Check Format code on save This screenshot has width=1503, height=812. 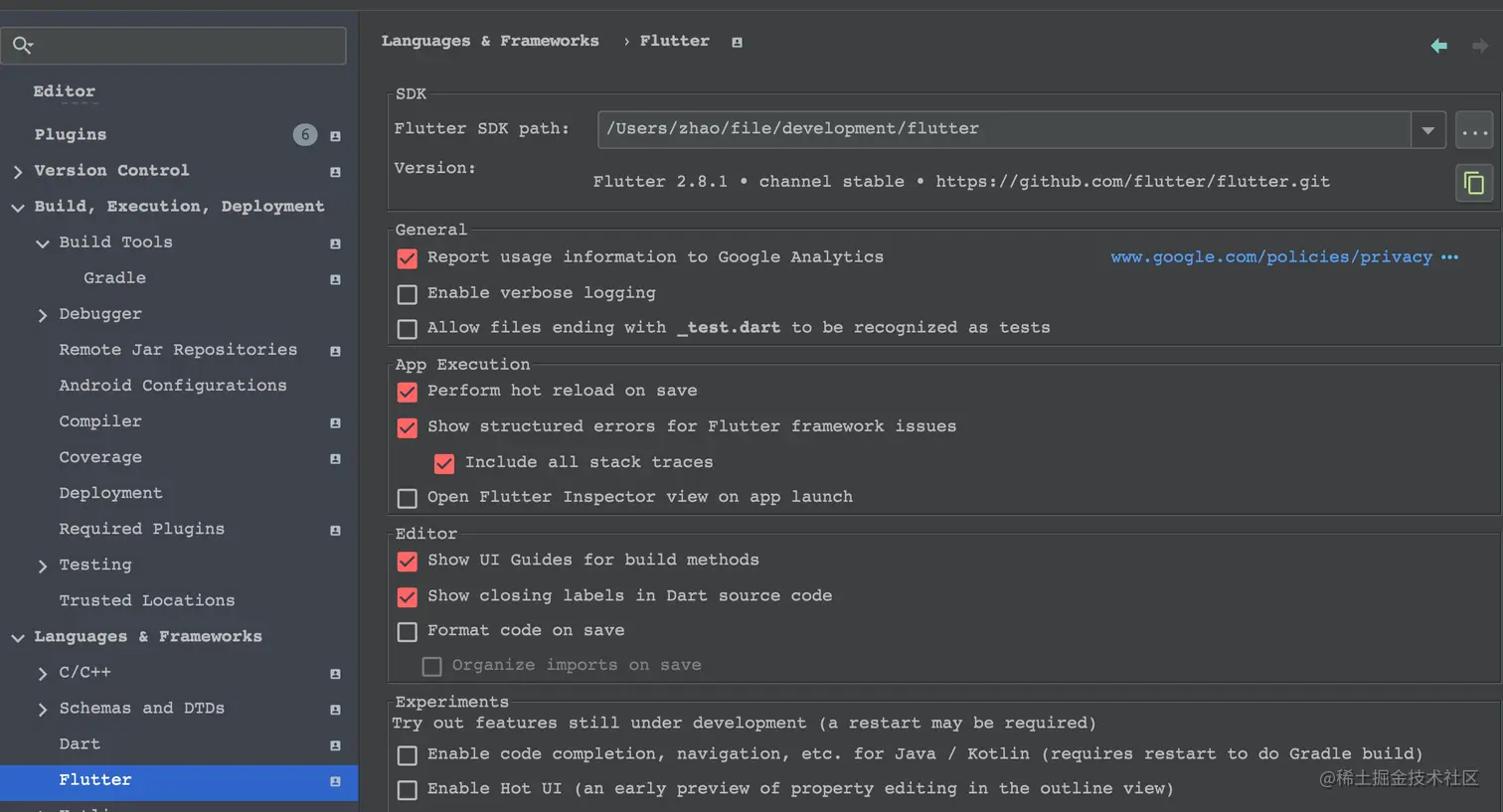407,631
